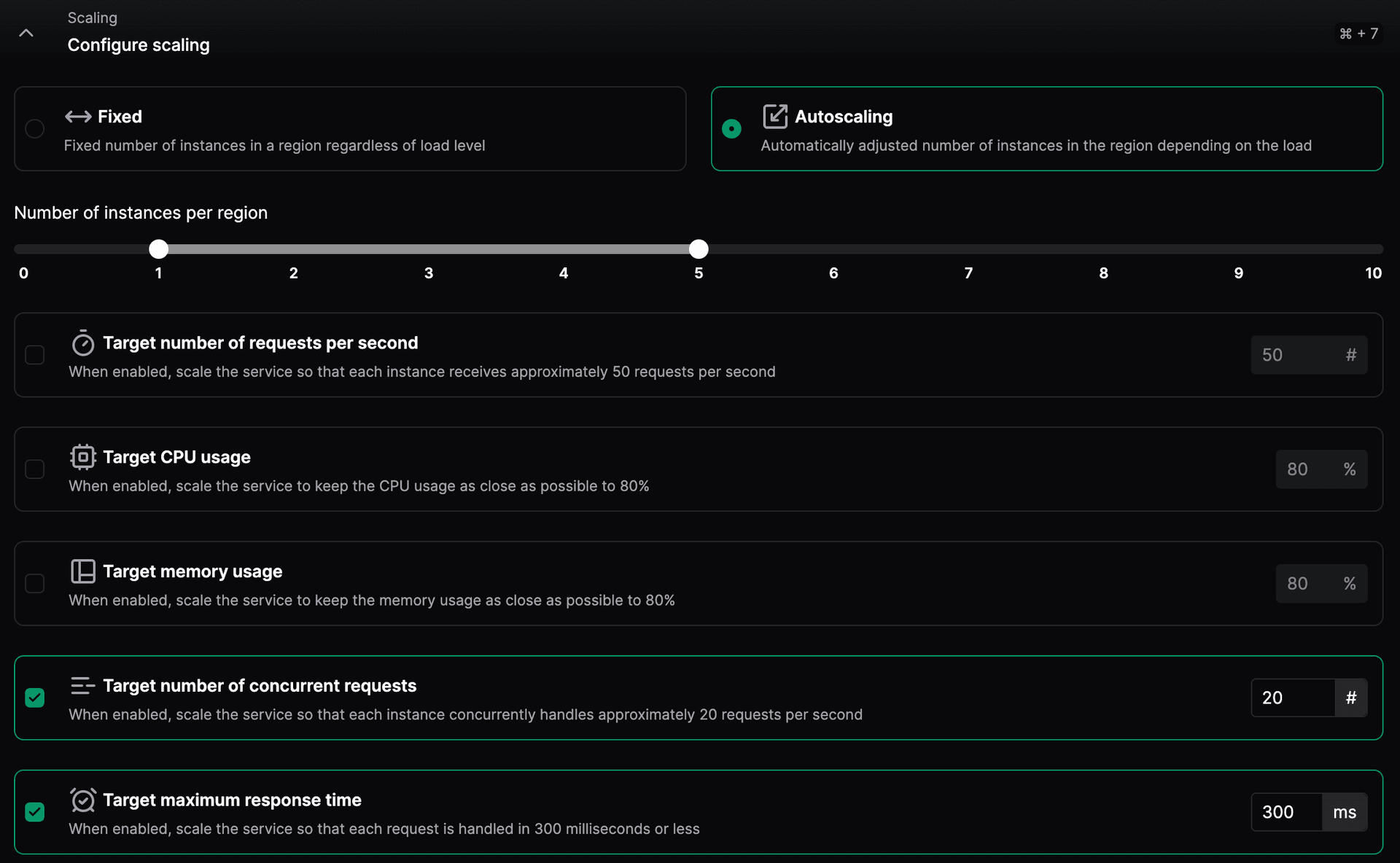Disable target number of concurrent requests

click(35, 697)
